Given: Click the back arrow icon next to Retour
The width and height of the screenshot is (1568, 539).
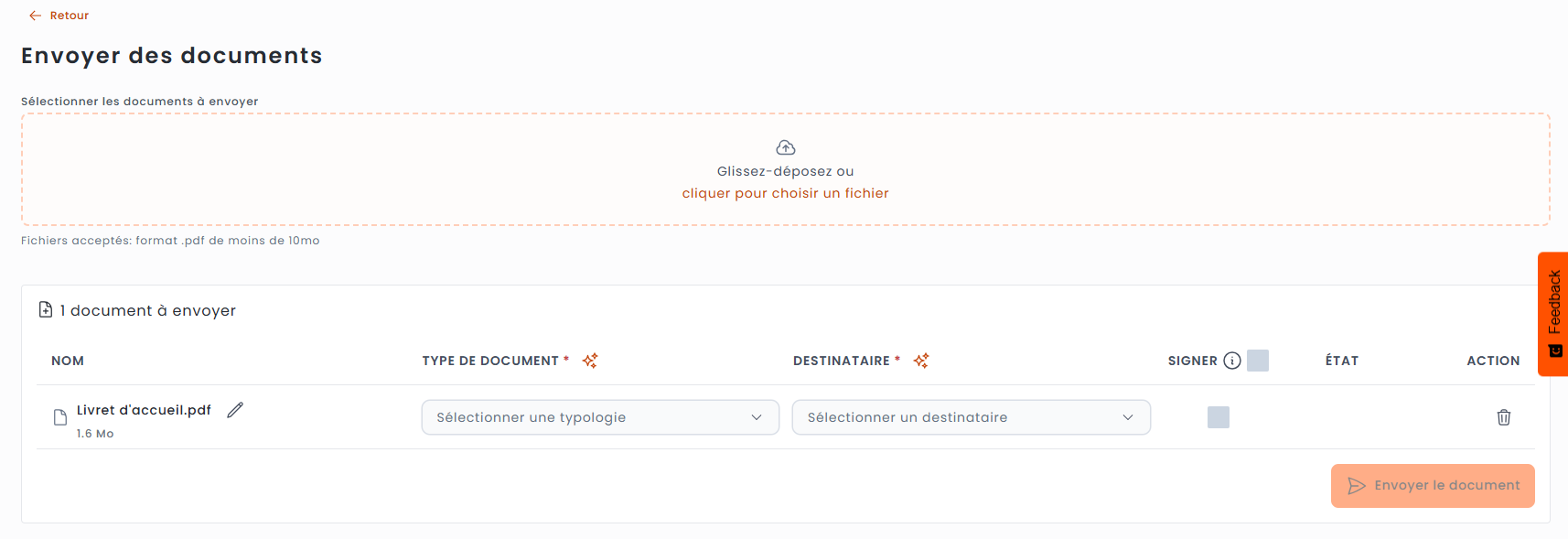Looking at the screenshot, I should [x=35, y=16].
